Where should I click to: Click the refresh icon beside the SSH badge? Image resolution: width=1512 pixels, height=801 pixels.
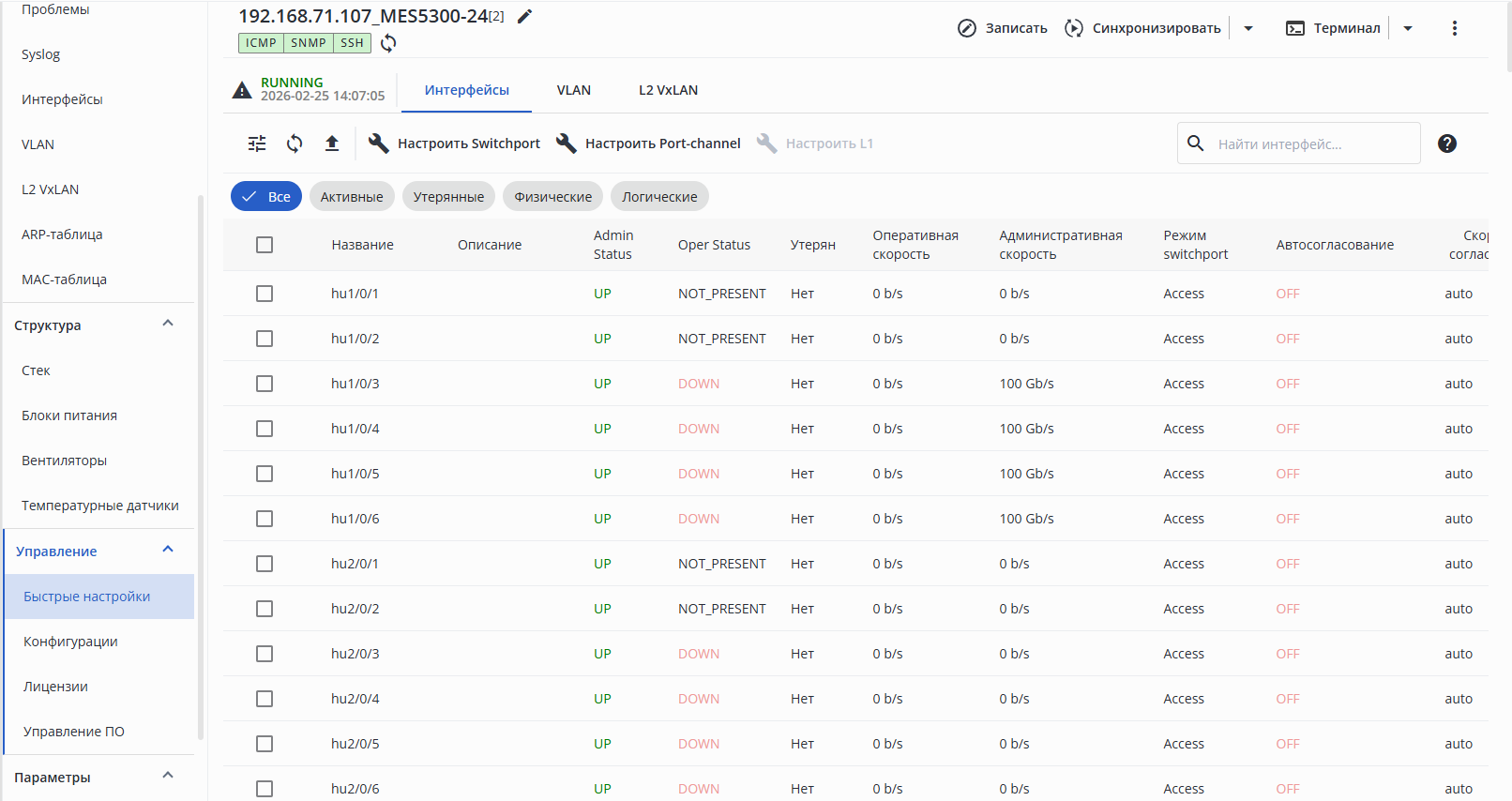(388, 43)
